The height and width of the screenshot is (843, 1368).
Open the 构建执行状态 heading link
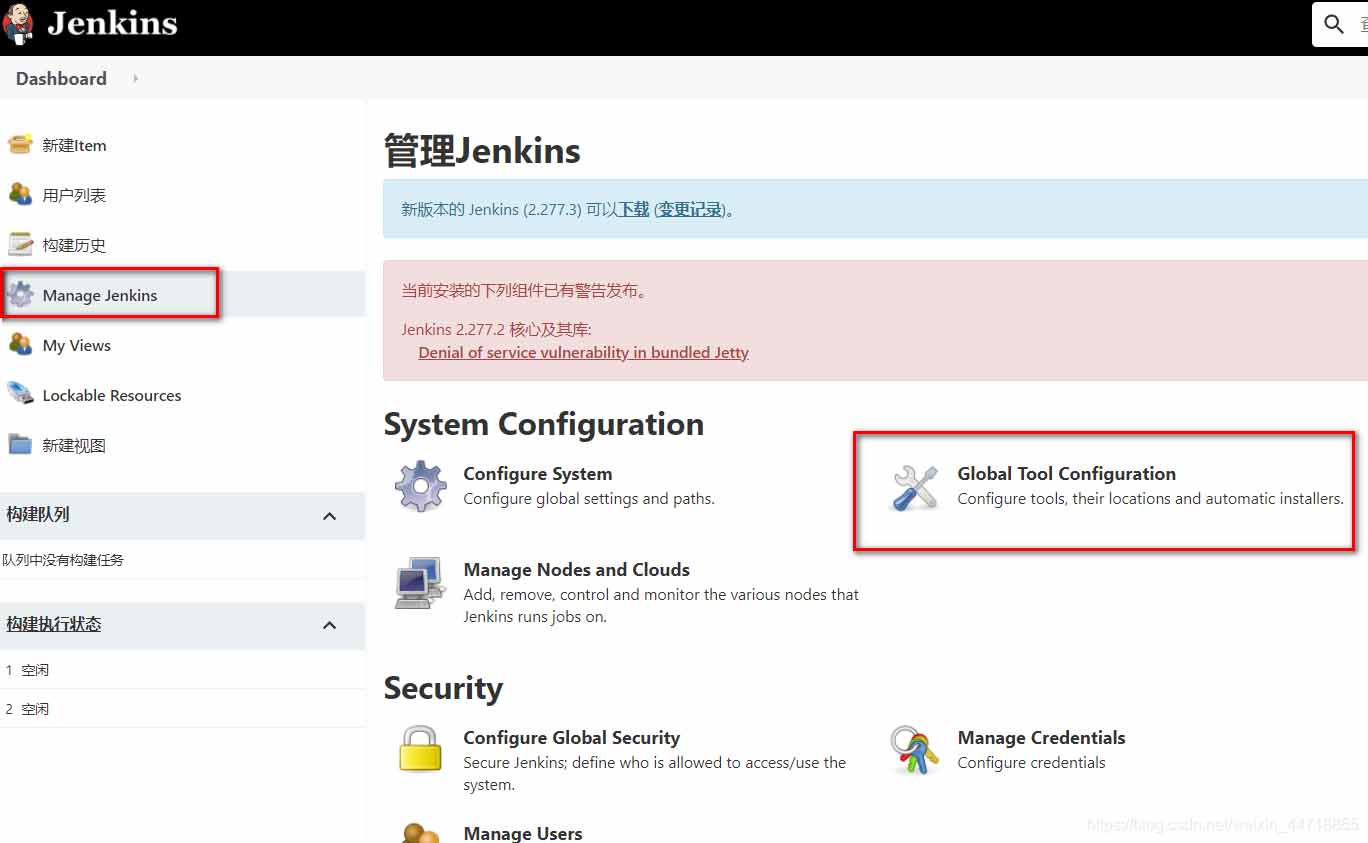[x=54, y=624]
